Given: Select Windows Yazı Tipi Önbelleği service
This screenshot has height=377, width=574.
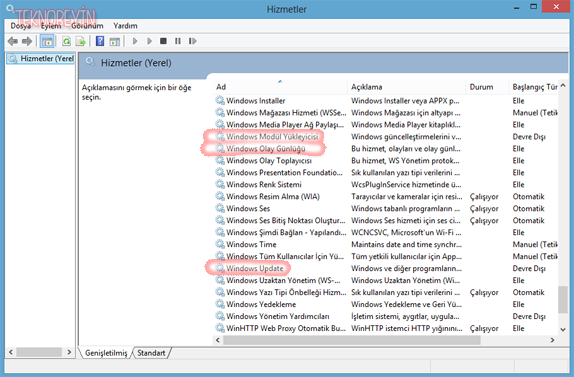Looking at the screenshot, I should (x=286, y=292).
